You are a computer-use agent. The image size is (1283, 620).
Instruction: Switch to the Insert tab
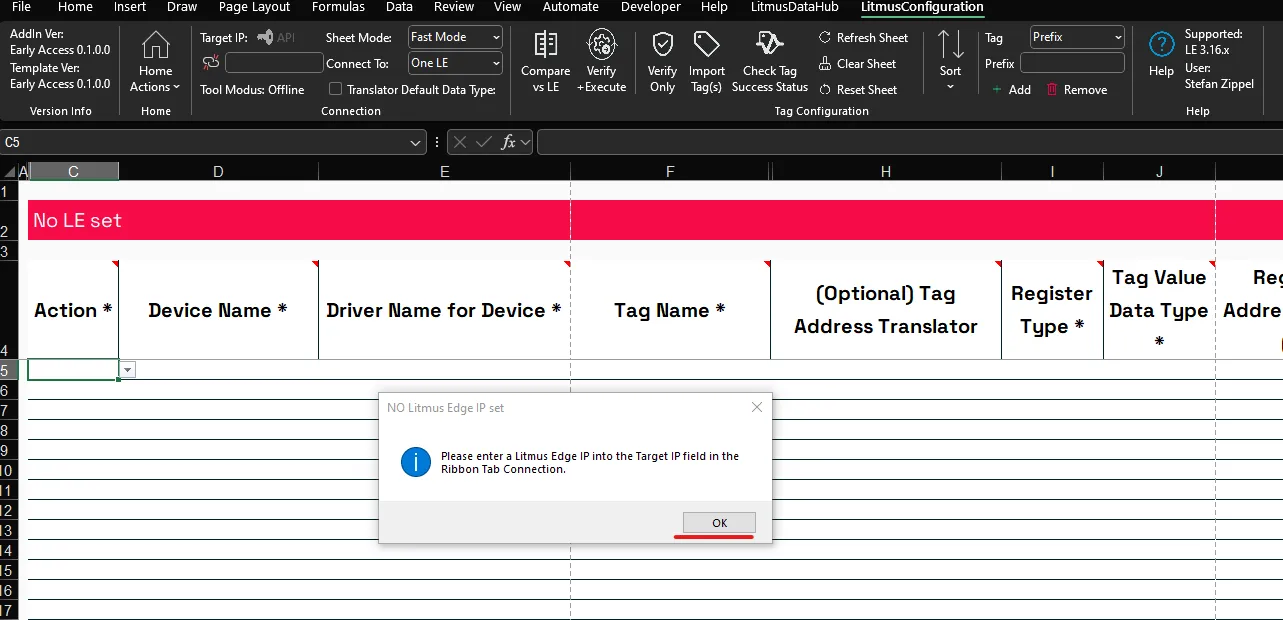[130, 7]
